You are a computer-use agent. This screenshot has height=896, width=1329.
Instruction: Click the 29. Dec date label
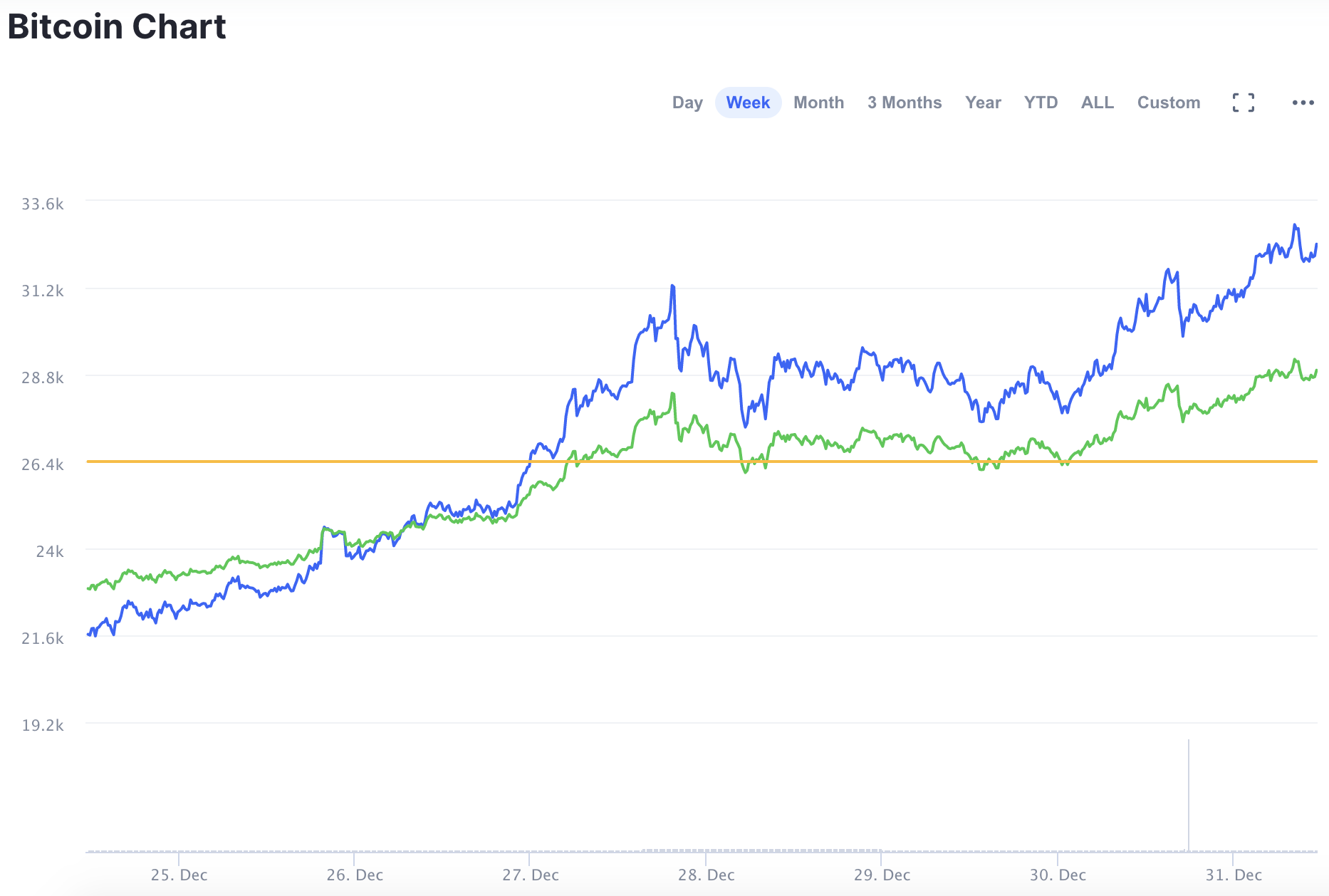882,875
